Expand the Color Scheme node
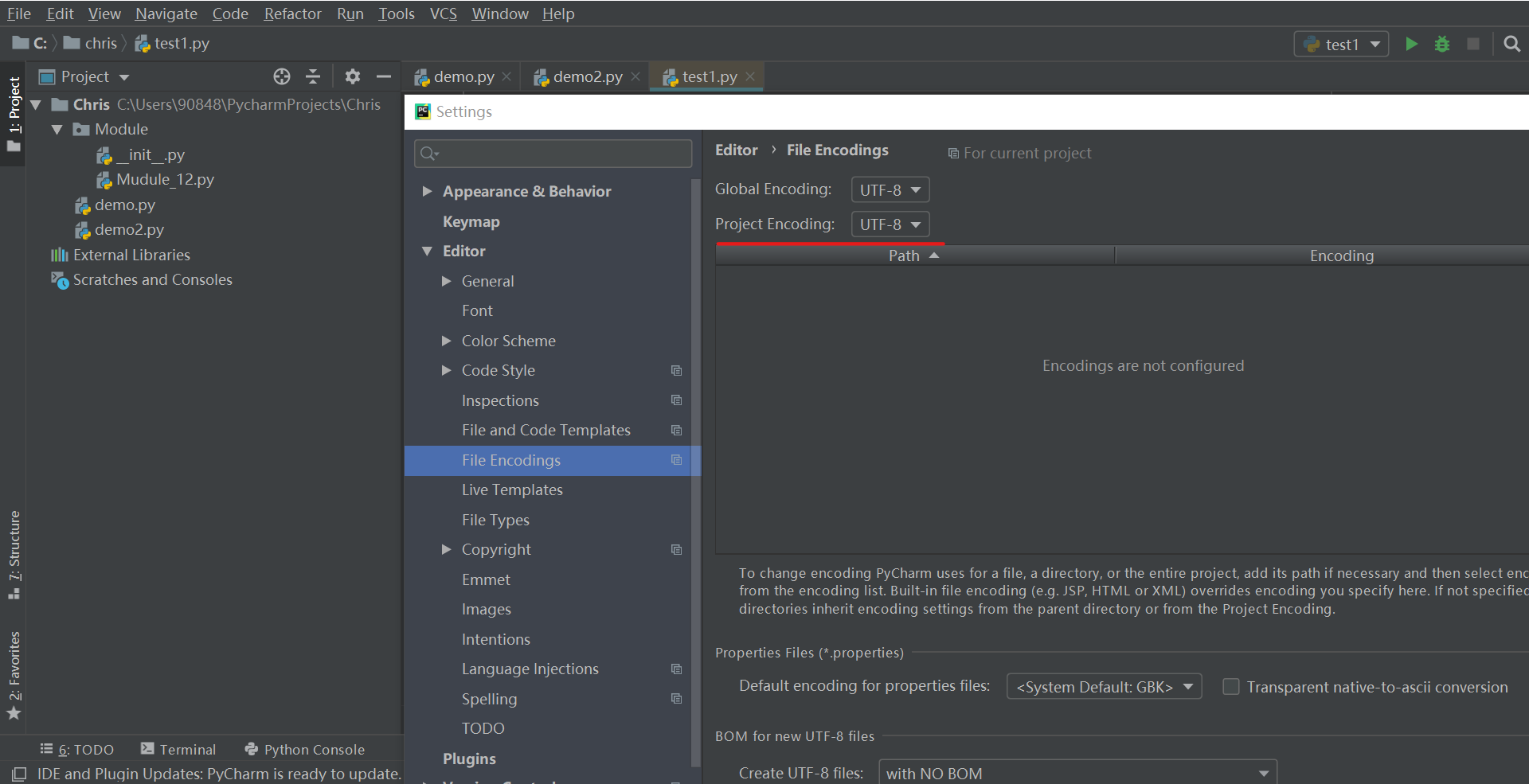 (447, 341)
